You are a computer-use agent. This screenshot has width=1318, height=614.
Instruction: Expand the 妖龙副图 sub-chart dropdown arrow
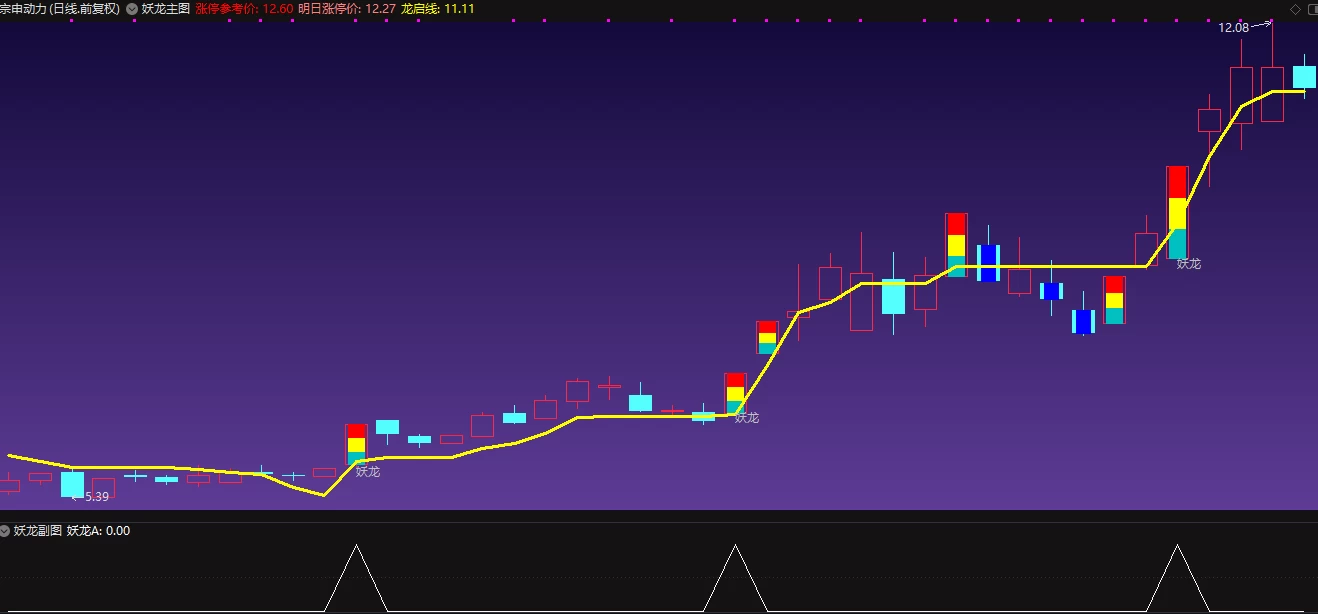5,531
